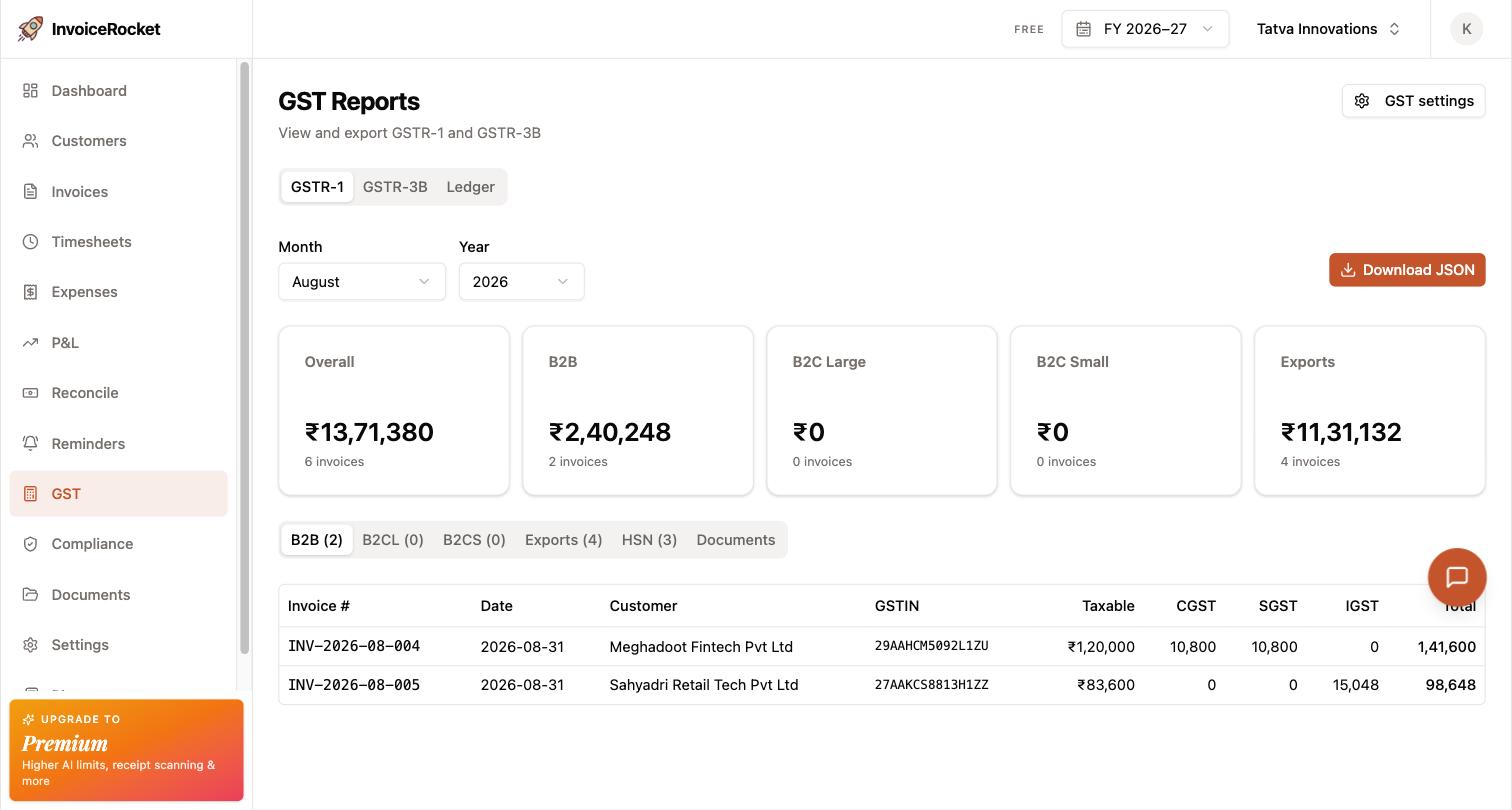Click the GST calculator icon
This screenshot has height=810, width=1512.
[x=31, y=494]
